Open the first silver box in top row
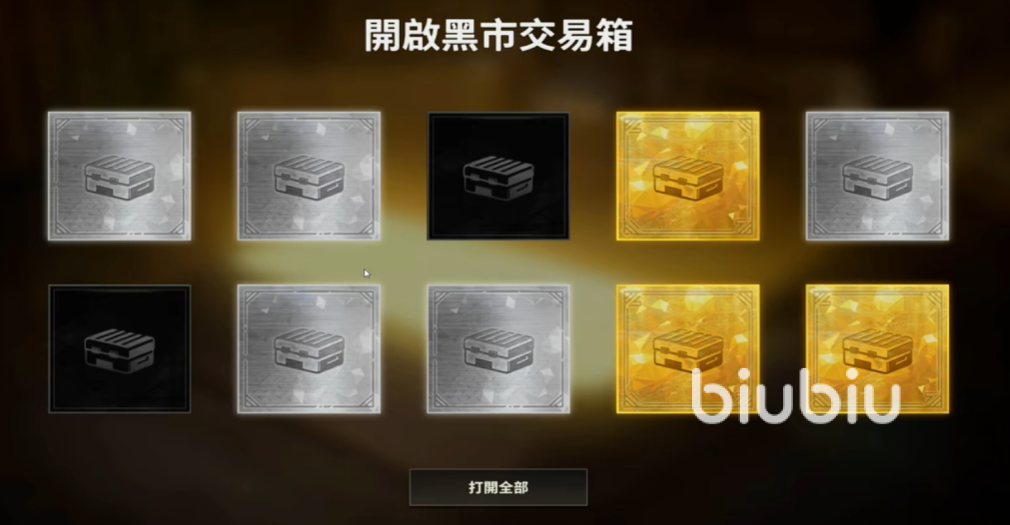 (x=119, y=176)
